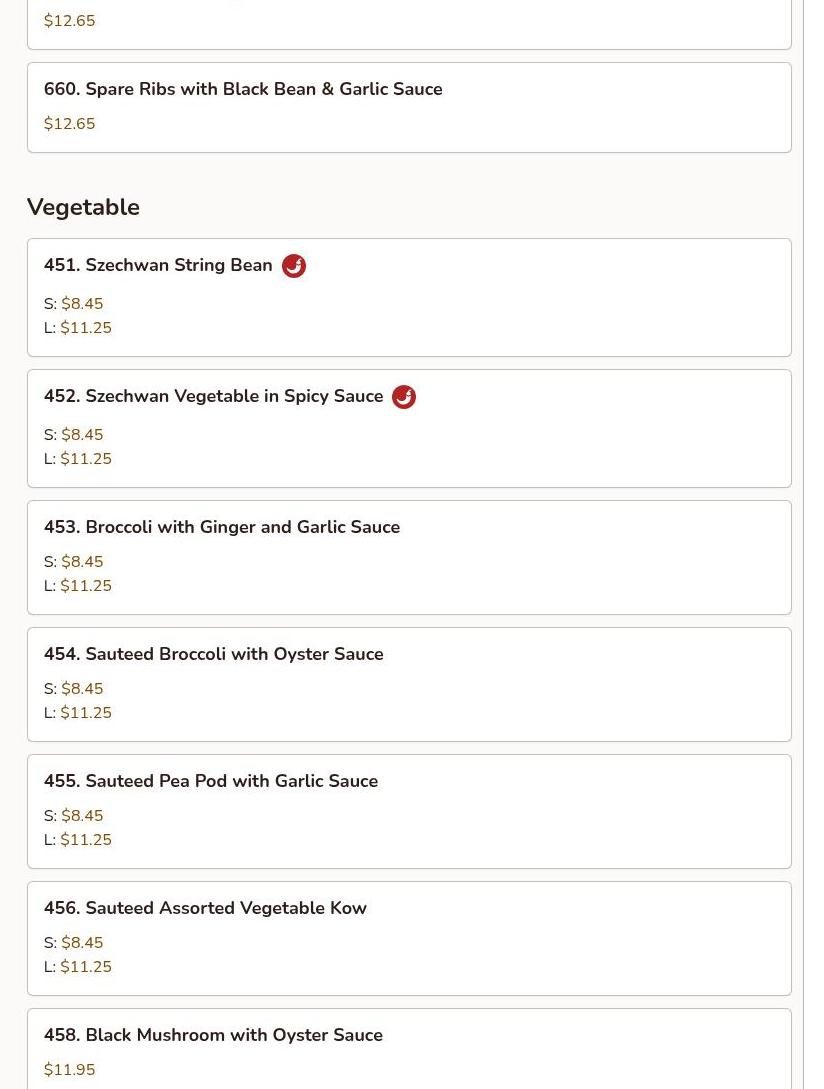Image resolution: width=824 pixels, height=1089 pixels.
Task: Select small $8.45 price for Szechwan String Bean
Action: tap(82, 304)
